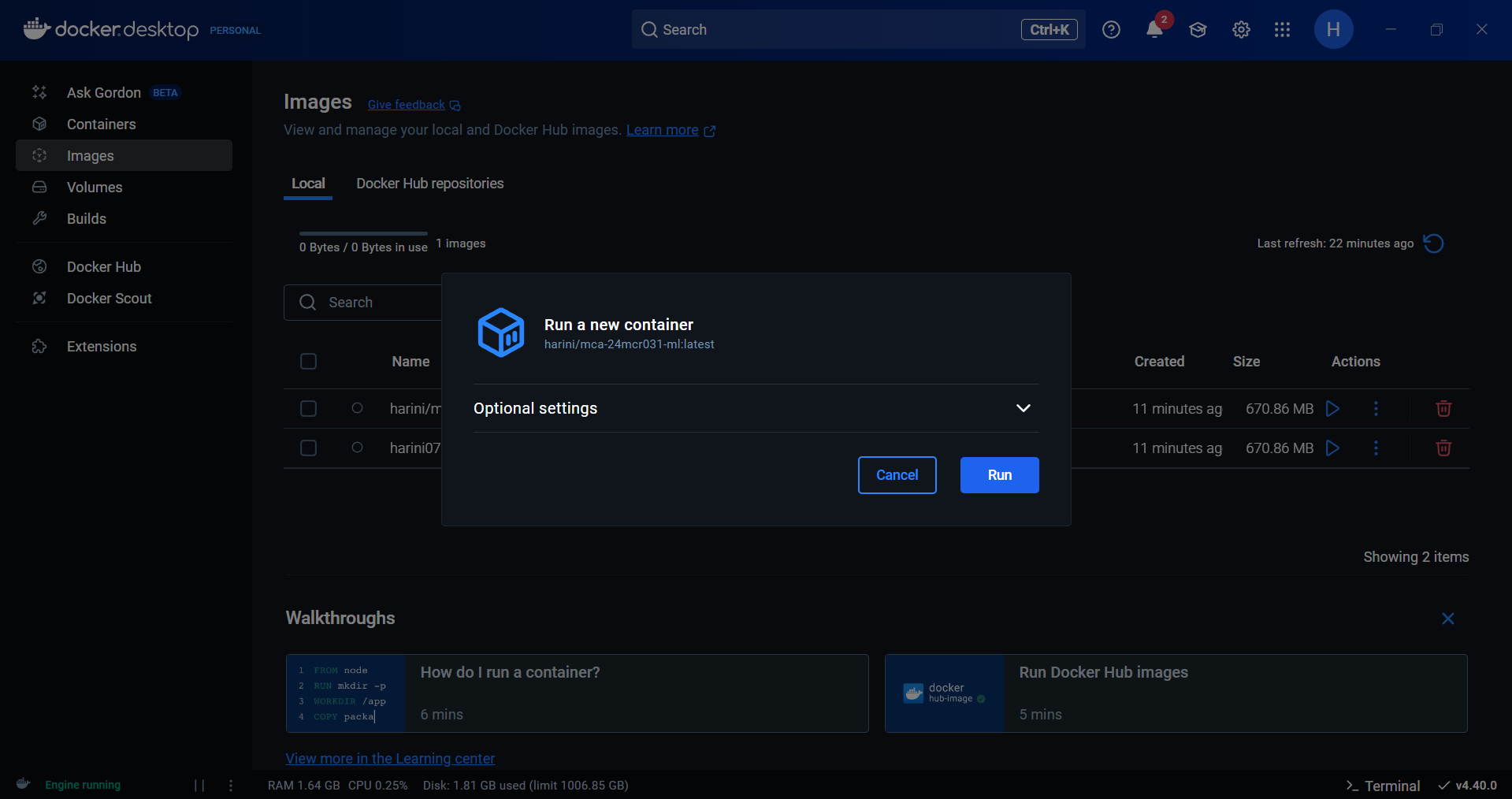Image resolution: width=1512 pixels, height=799 pixels.
Task: Open the help question mark icon
Action: 1111,30
